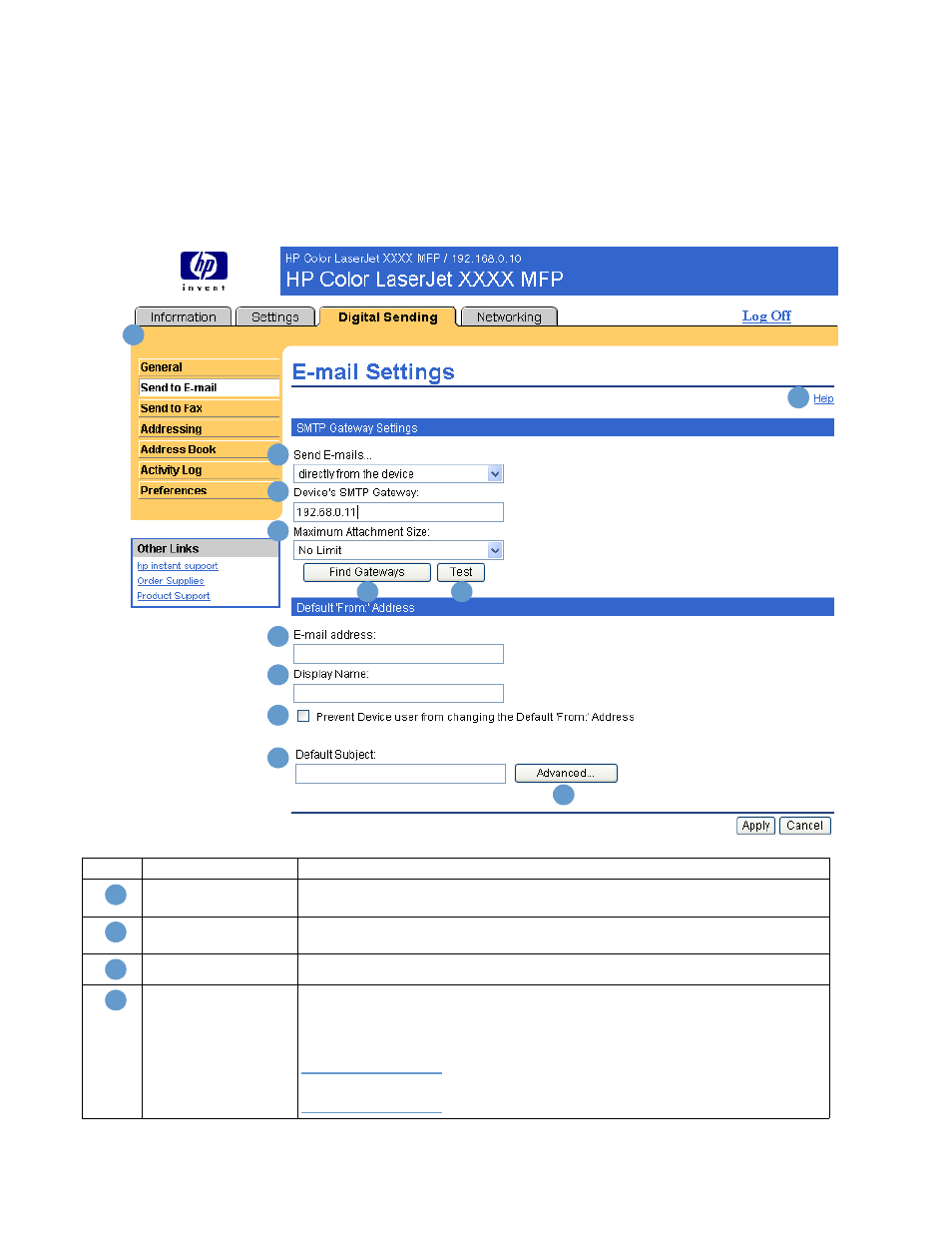The width and height of the screenshot is (952, 1233).
Task: Open the Order Supplies link
Action: 171,581
